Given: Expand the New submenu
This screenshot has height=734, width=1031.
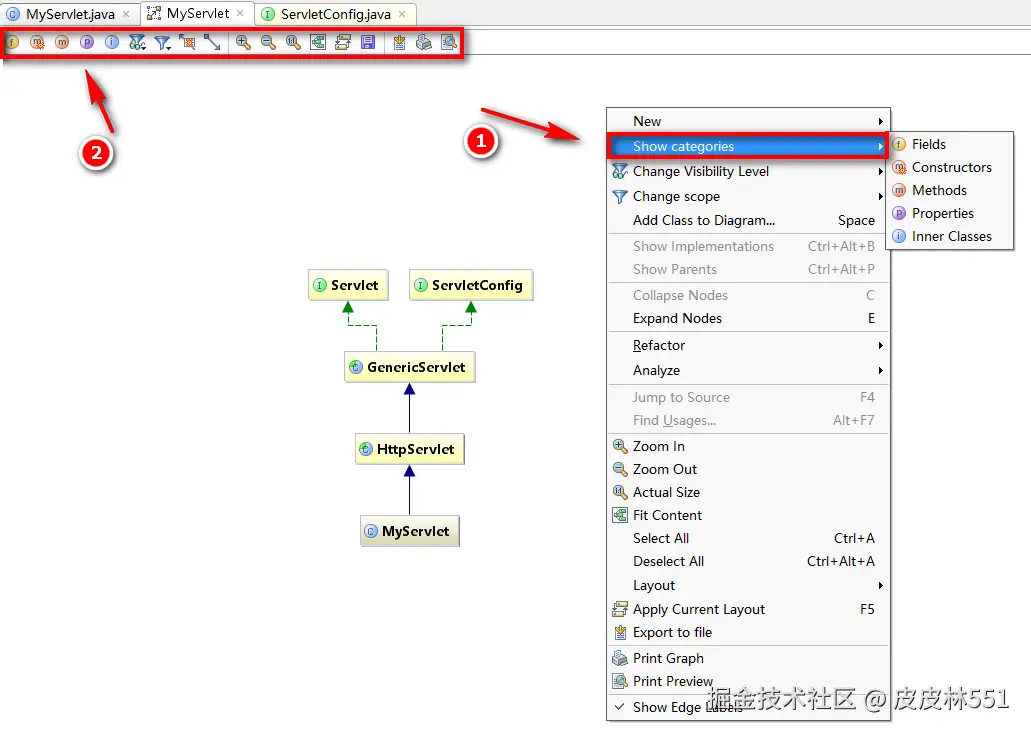Looking at the screenshot, I should pyautogui.click(x=748, y=121).
